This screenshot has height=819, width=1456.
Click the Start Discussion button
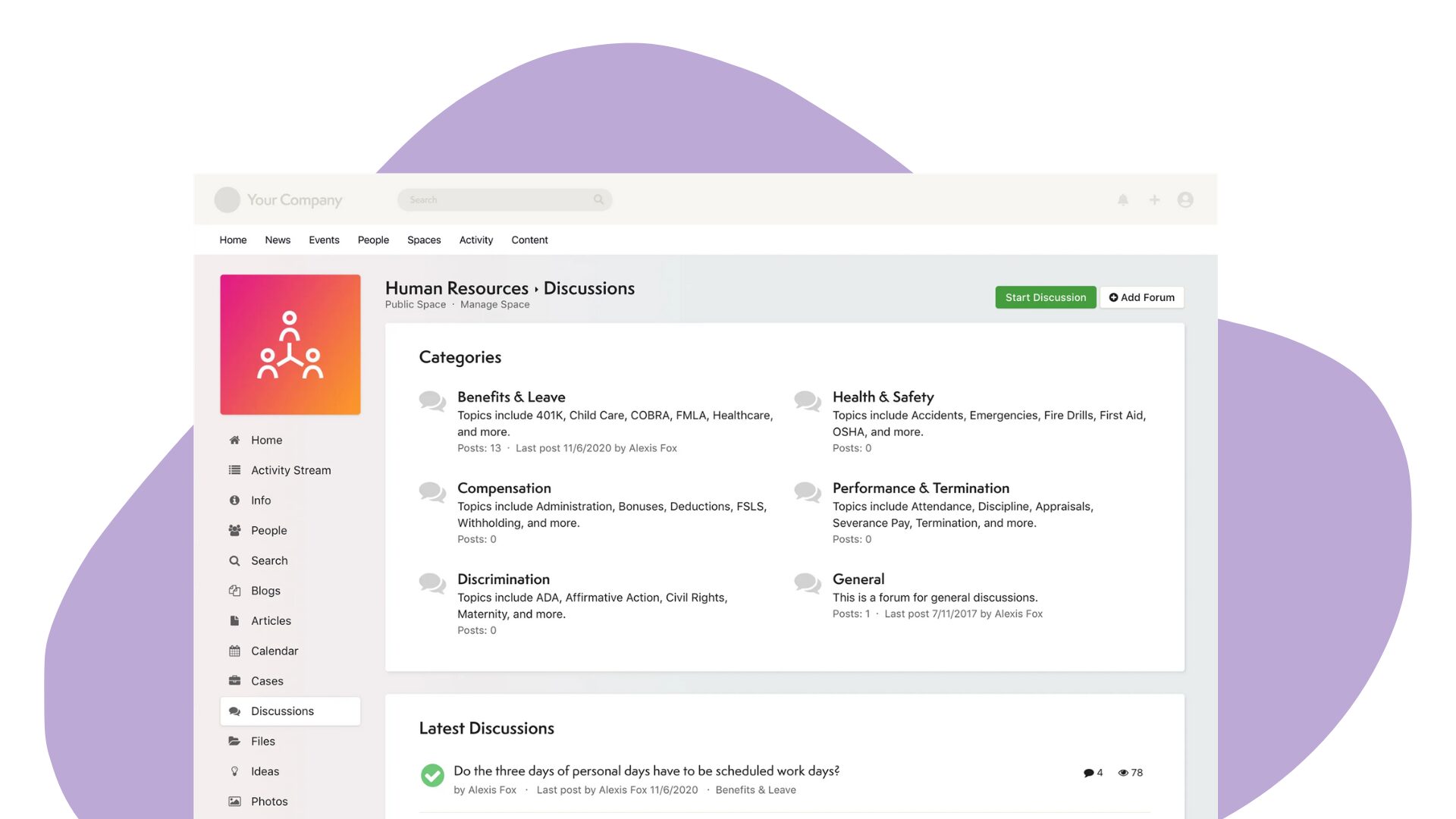coord(1045,297)
